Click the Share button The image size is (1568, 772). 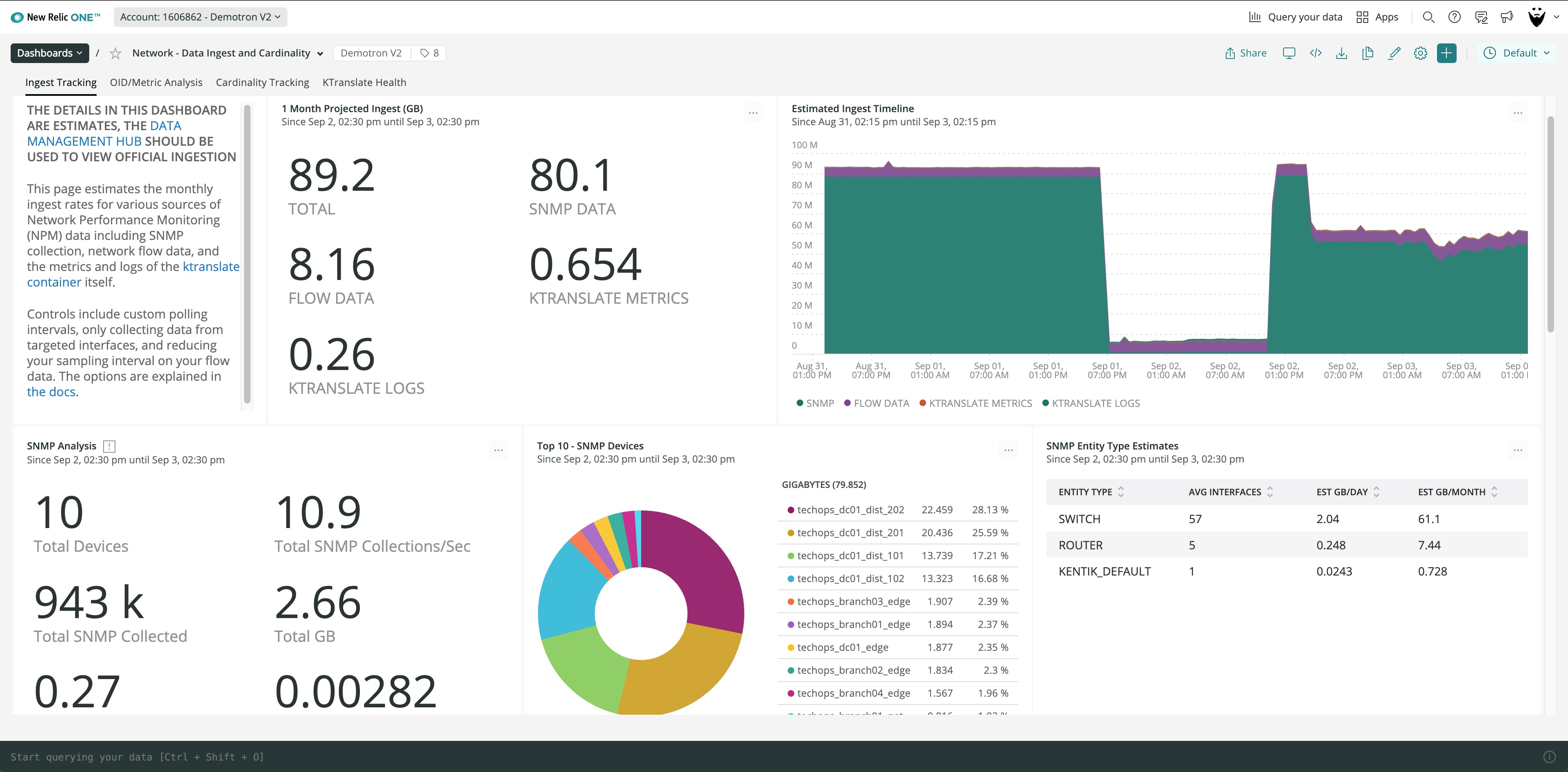(x=1245, y=53)
